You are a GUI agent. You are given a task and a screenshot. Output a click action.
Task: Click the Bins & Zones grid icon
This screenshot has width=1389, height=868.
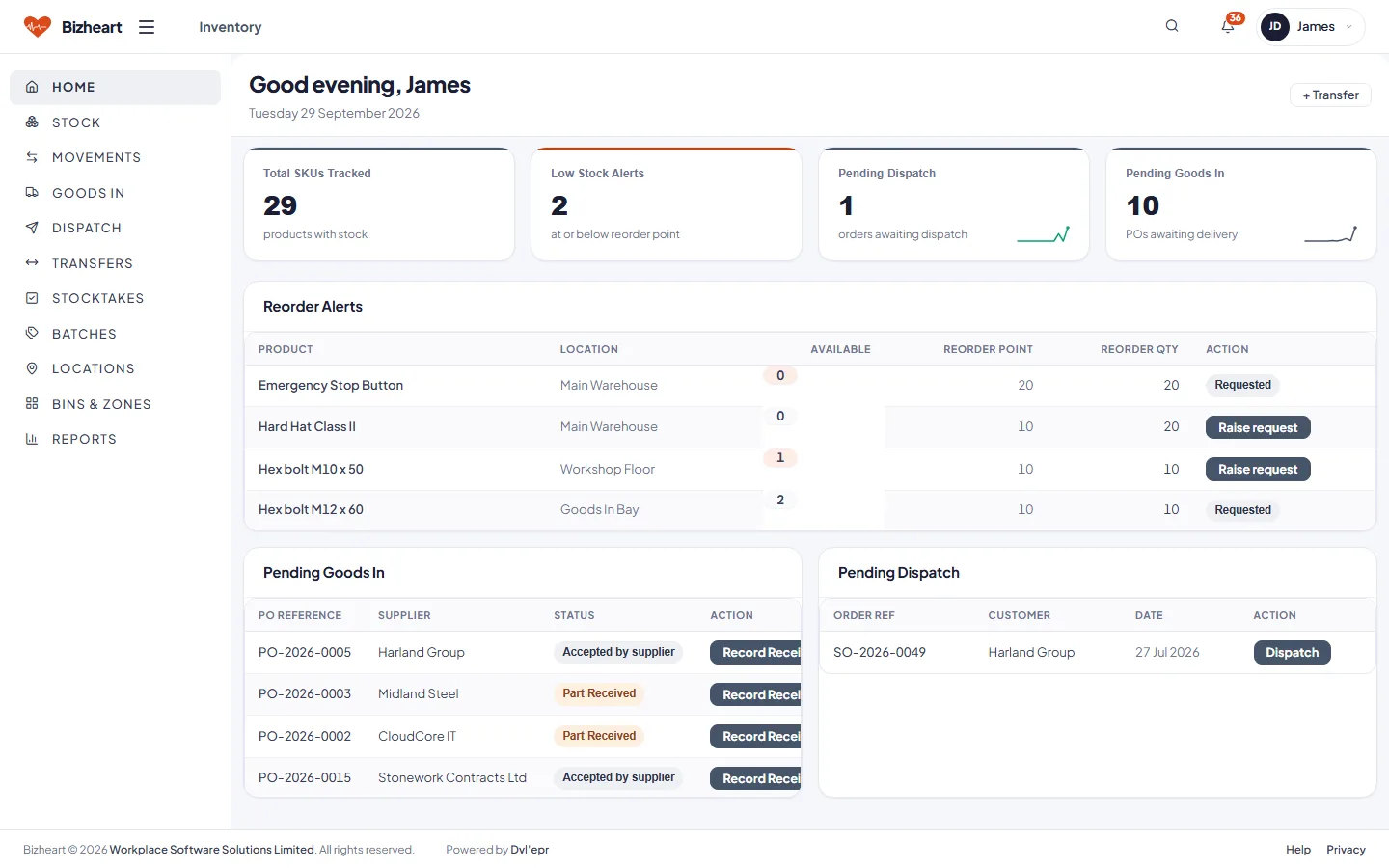pos(32,404)
